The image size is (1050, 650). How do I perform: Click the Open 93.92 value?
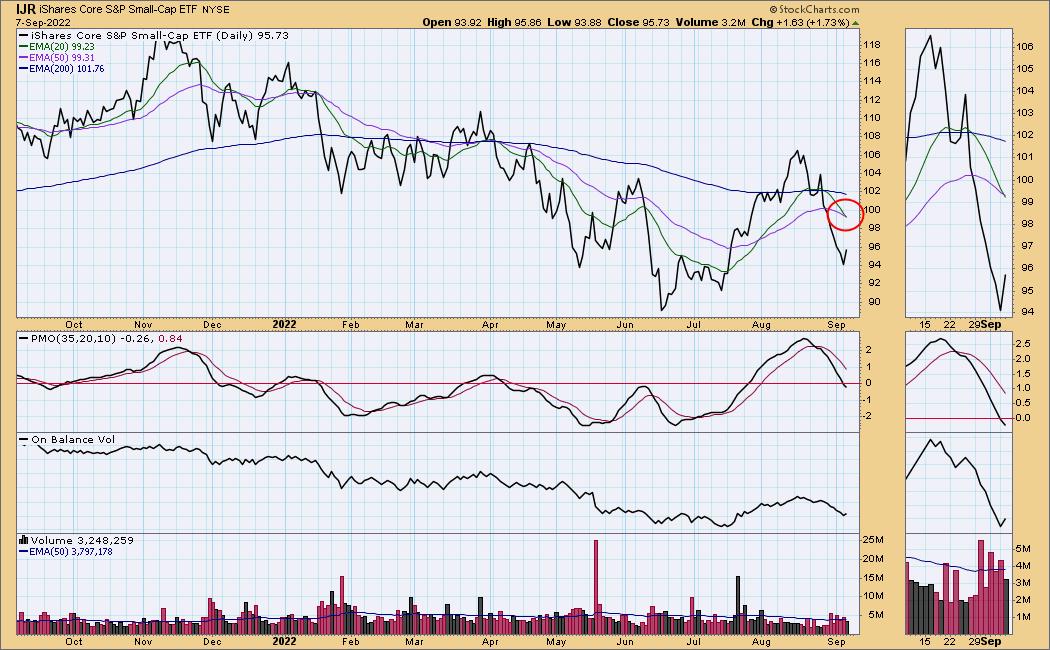(x=452, y=22)
